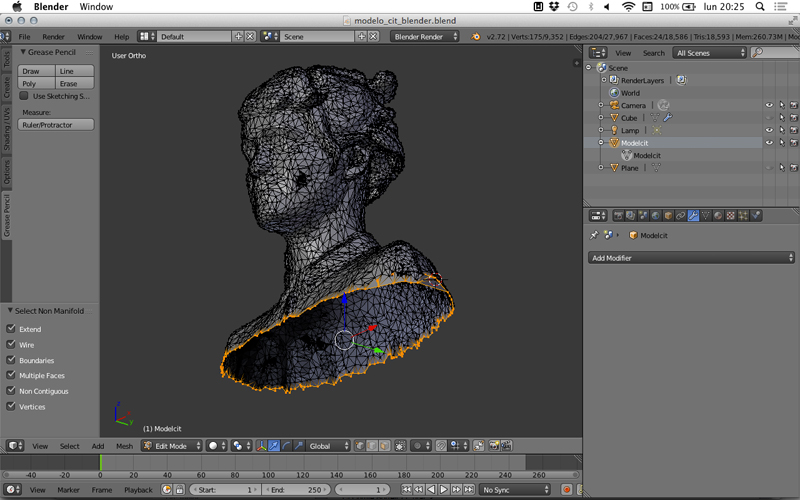Toggle the Non Contiguous checkbox

point(11,391)
